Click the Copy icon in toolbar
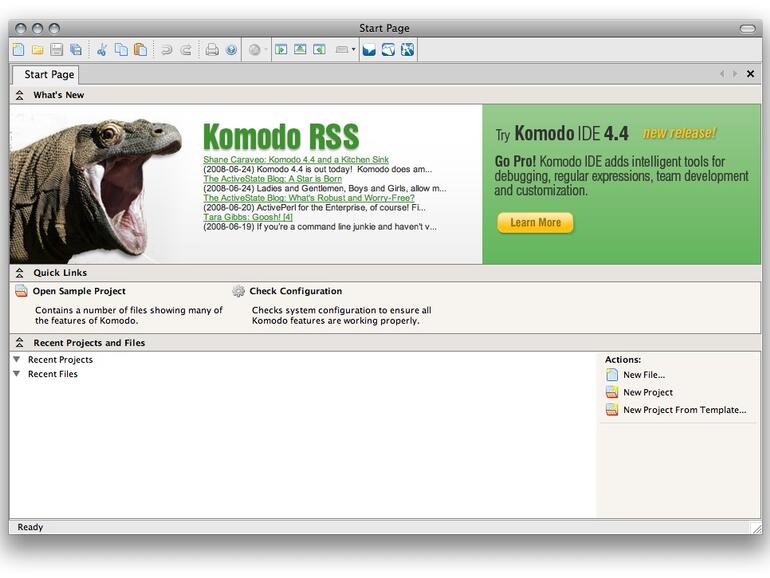Screen dimensions: 770x578 (x=121, y=50)
